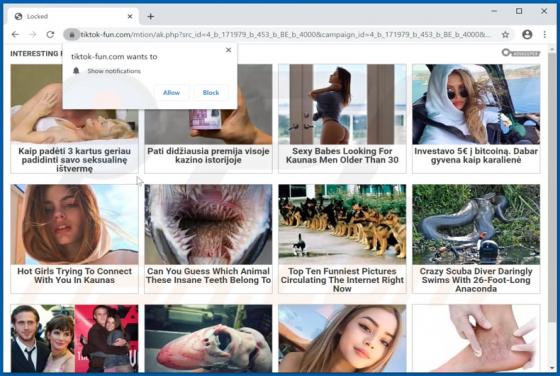Open 'Sexy Babes Looking For Kaunas Men' link

point(342,155)
